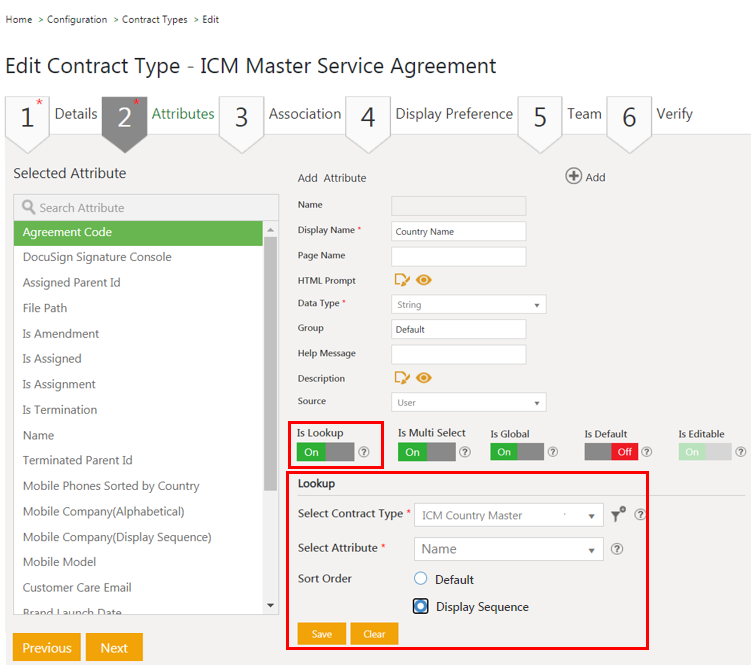Expand the Source dropdown
Image resolution: width=751 pixels, height=665 pixels.
[468, 403]
